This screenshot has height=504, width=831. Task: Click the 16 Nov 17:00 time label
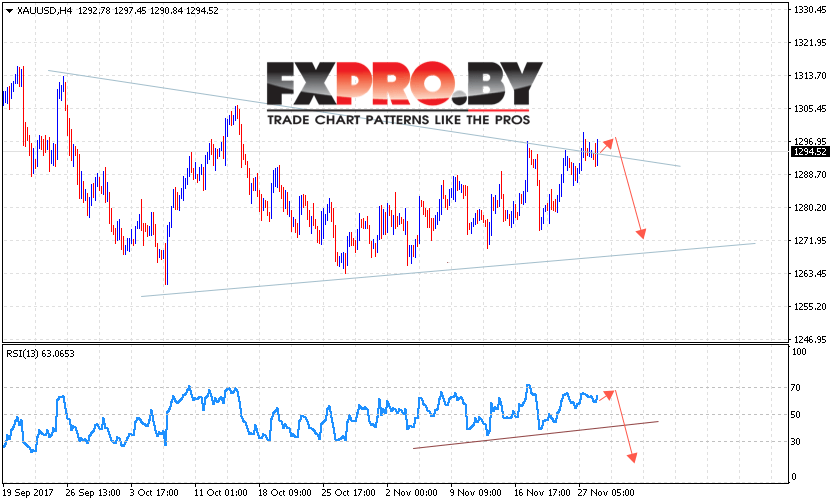[542, 493]
